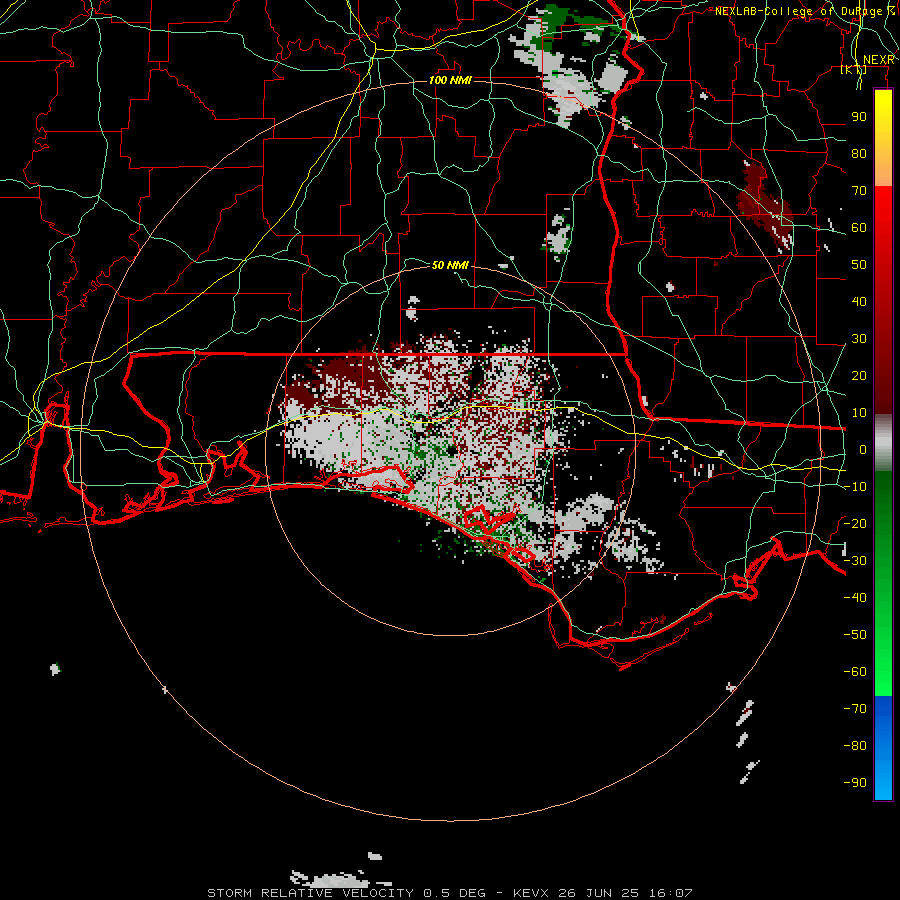This screenshot has height=900, width=900.
Task: Click the KEVX radar station identifier
Action: click(532, 893)
